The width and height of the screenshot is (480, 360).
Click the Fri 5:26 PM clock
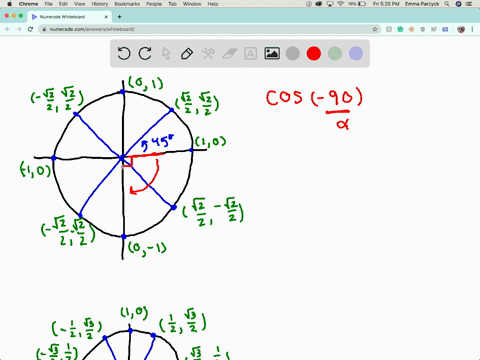[386, 4]
